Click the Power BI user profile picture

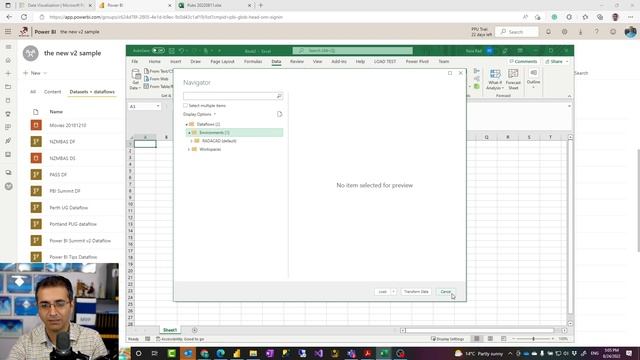tap(630, 31)
